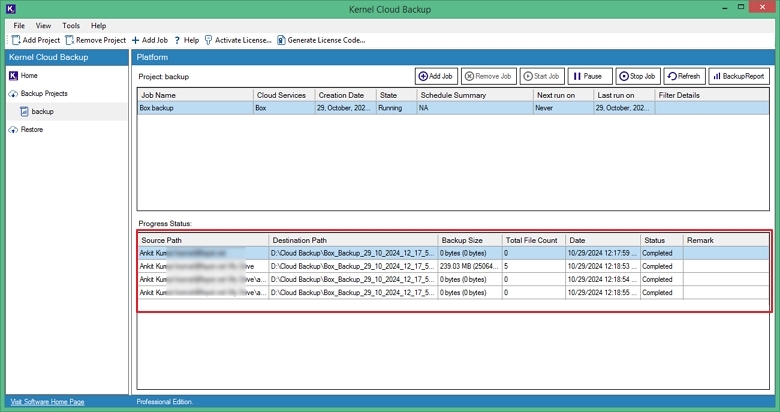Open Help from the toolbar

[x=186, y=40]
